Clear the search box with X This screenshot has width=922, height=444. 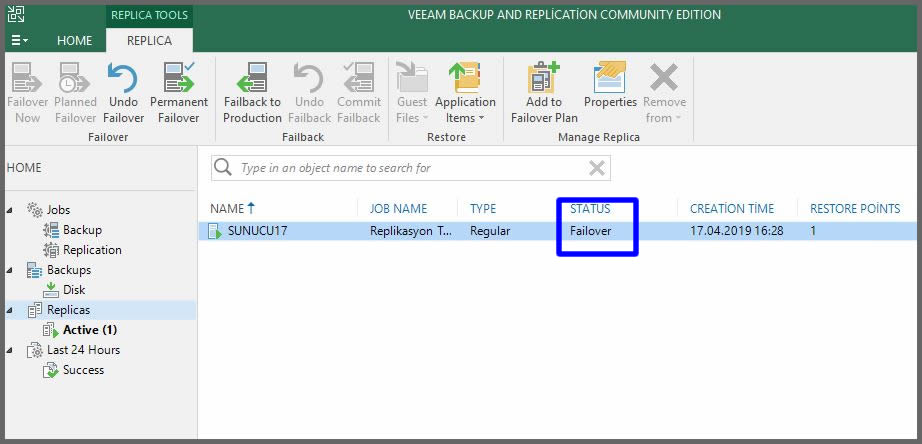pos(597,168)
